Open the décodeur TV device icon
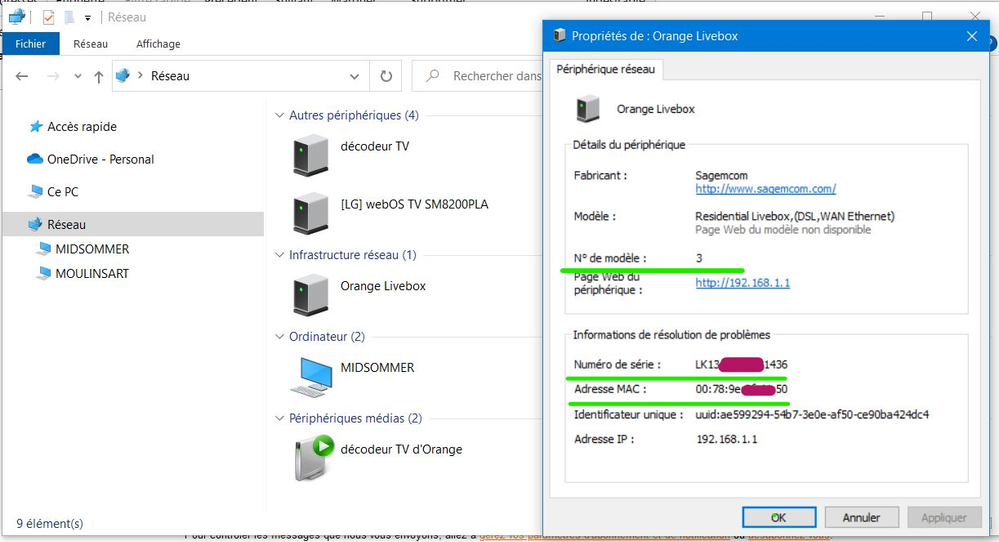Screen dimensions: 999x542 pos(310,155)
